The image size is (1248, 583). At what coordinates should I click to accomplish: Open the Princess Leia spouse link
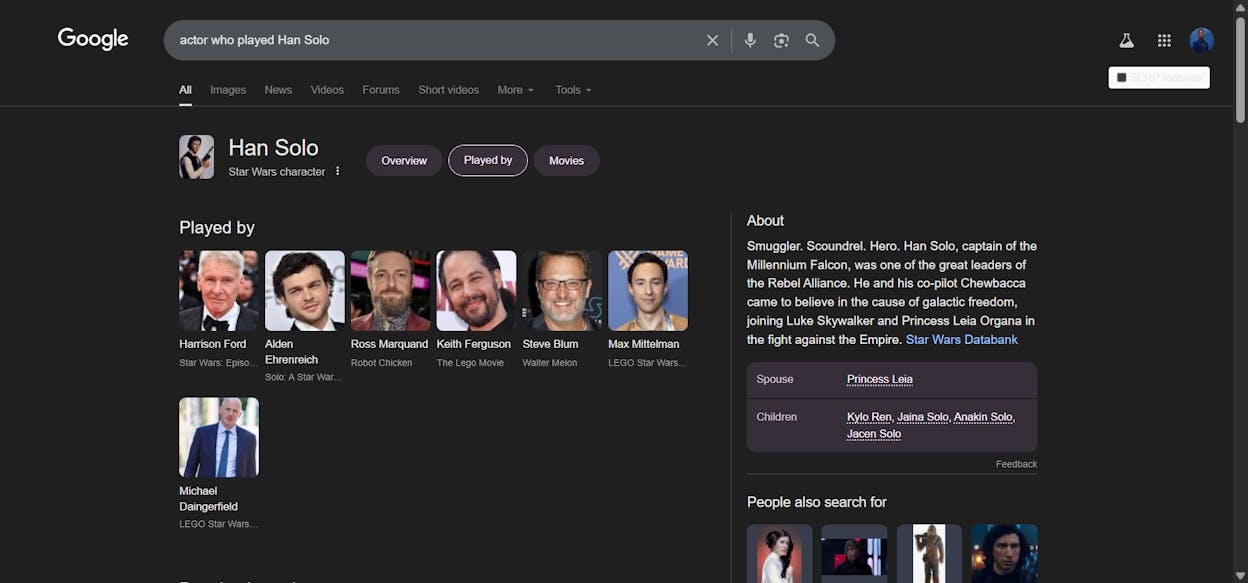tap(880, 379)
